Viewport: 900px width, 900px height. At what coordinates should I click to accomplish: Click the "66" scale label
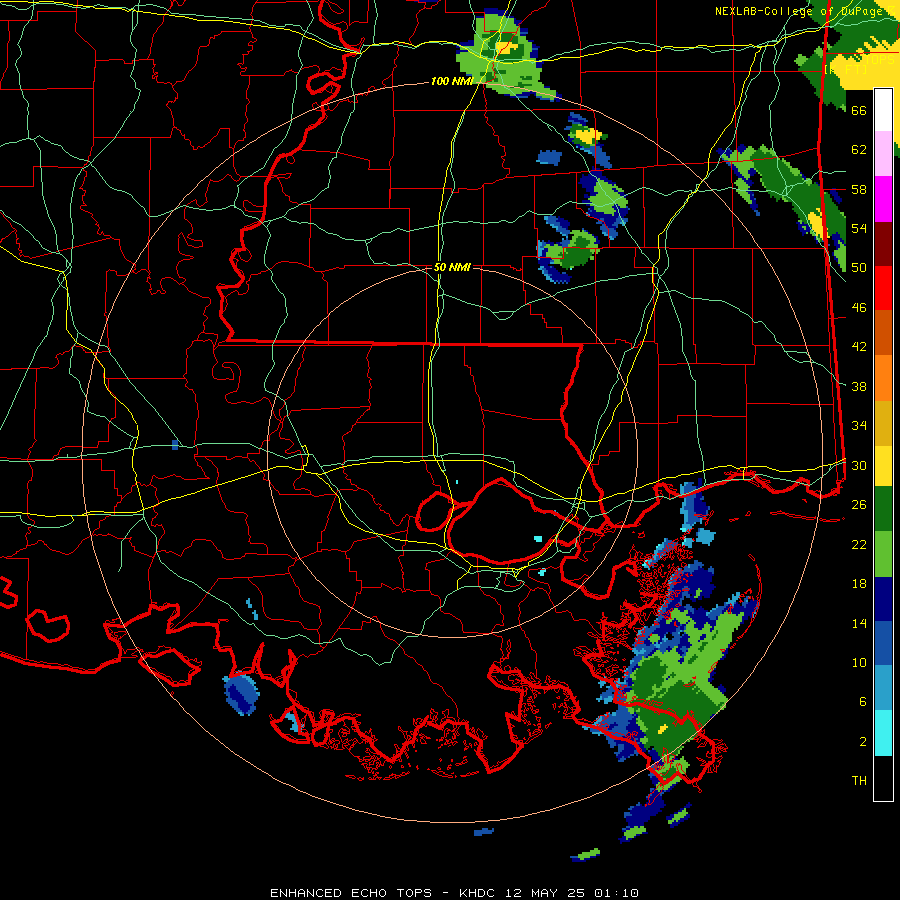click(x=859, y=110)
